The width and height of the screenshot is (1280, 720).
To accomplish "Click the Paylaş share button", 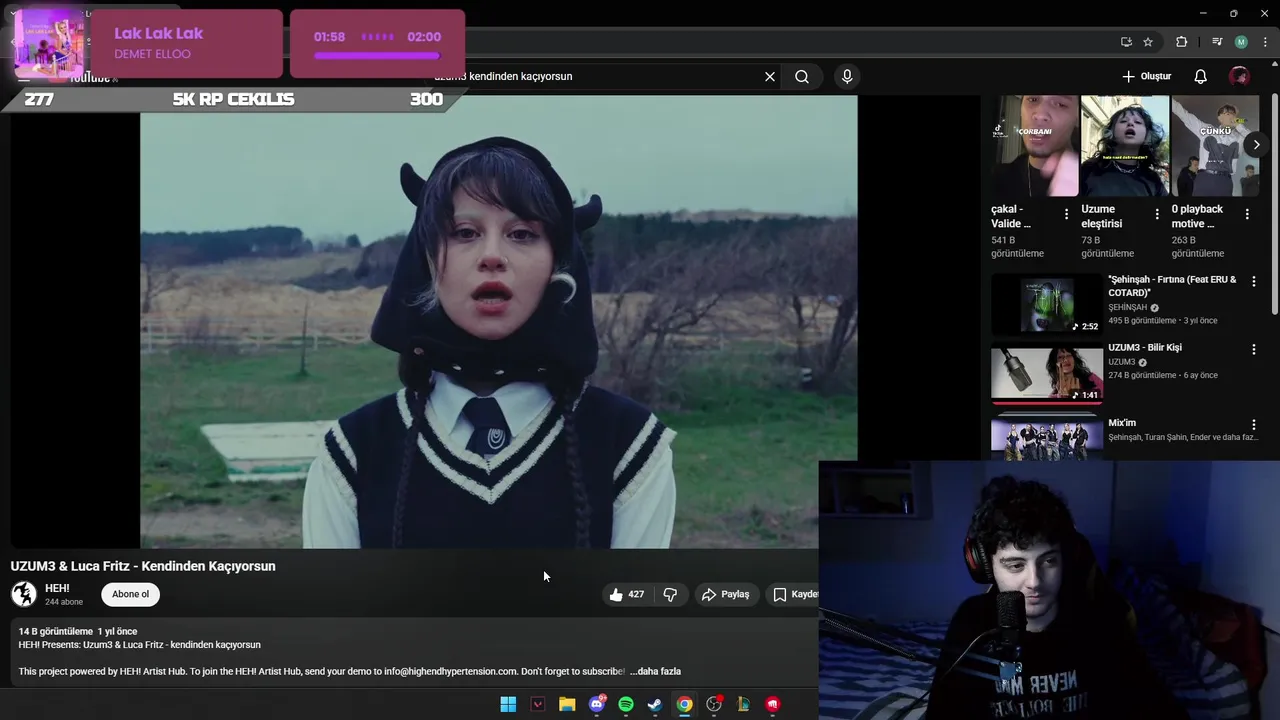I will 726,594.
